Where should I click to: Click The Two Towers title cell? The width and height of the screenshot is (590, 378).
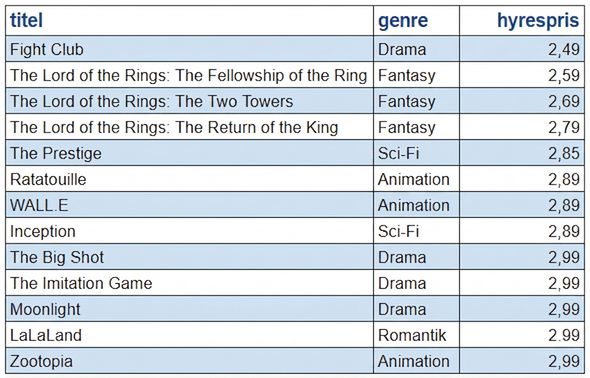click(x=189, y=101)
